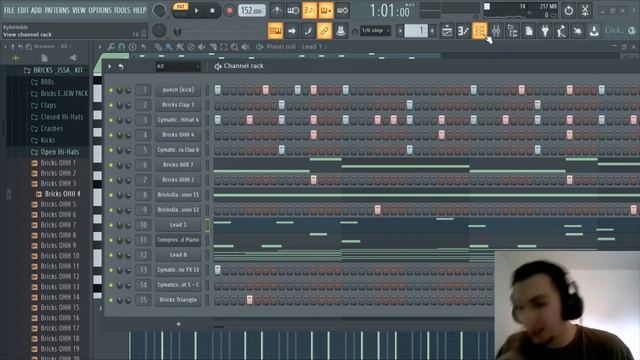Open the OPTIONS menu
This screenshot has width=640, height=360.
[x=100, y=10]
